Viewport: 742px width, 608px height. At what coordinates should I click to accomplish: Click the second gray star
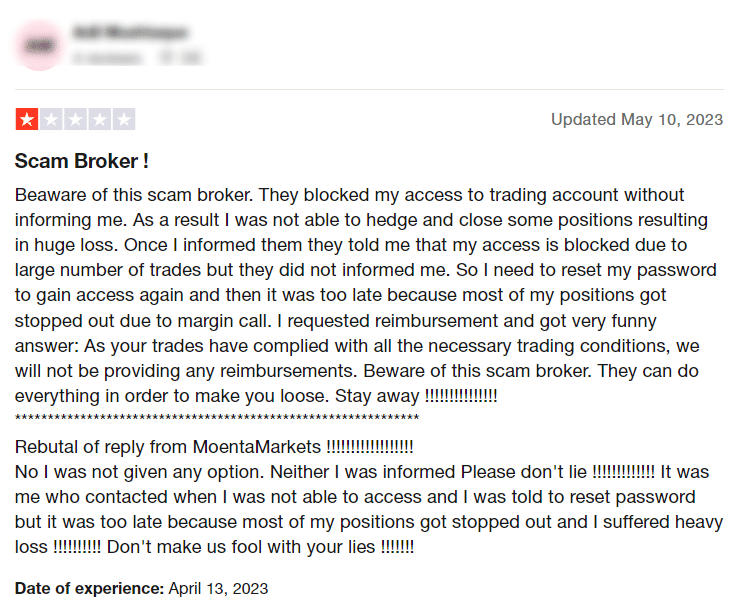click(50, 120)
